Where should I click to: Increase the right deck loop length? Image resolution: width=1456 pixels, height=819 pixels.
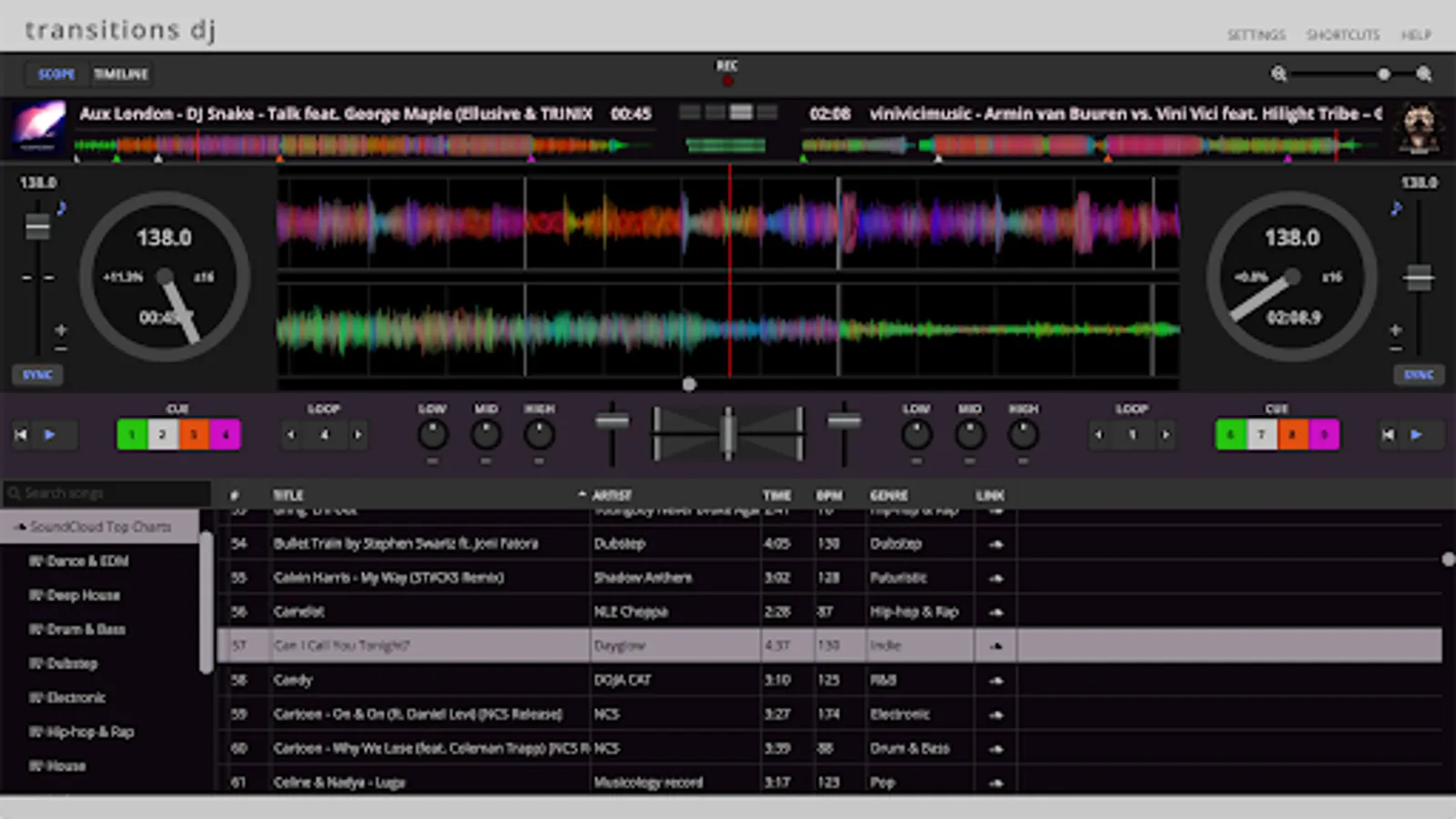[x=1166, y=435]
